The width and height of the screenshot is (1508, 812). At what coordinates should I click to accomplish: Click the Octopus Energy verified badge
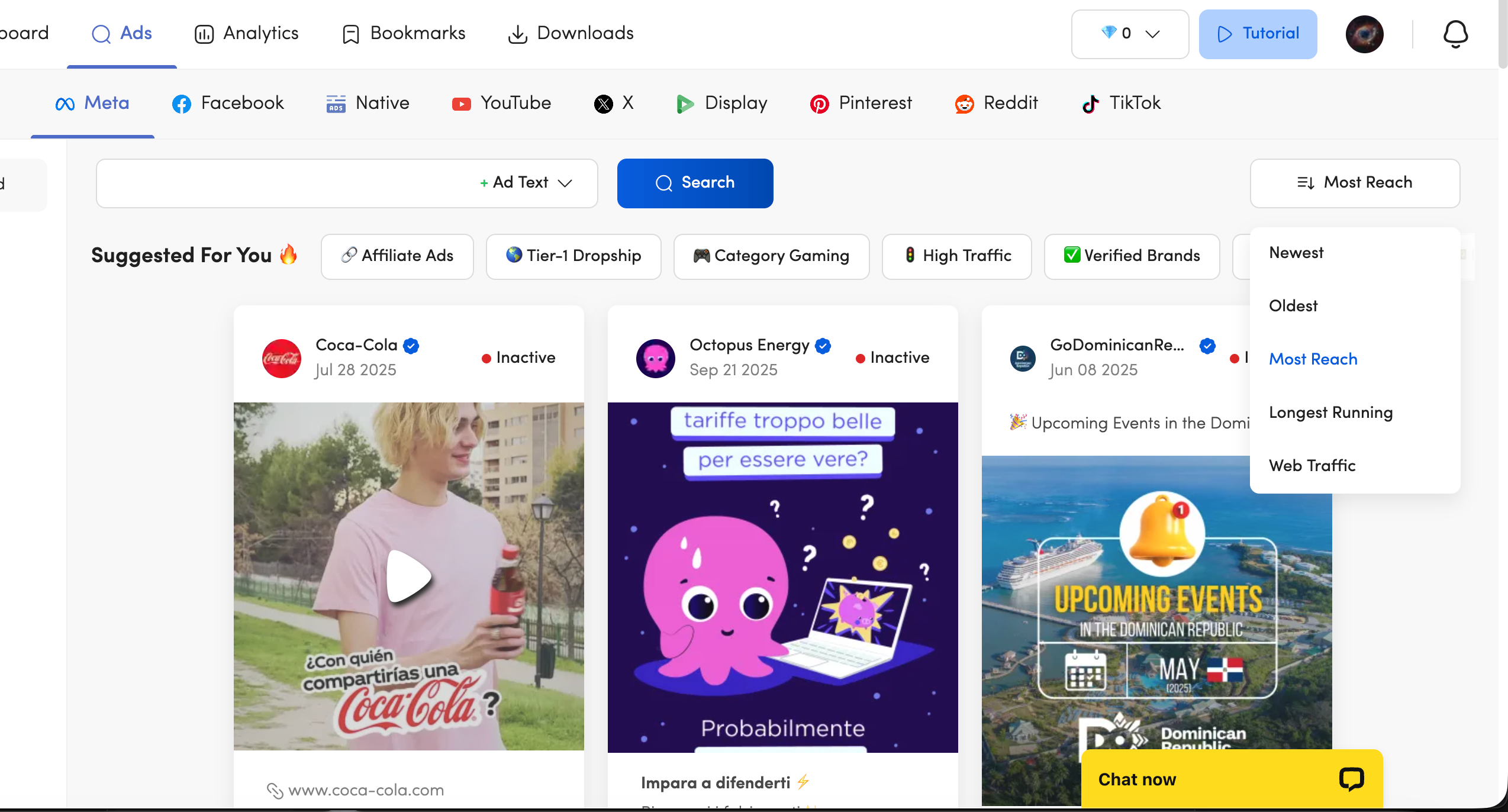point(823,346)
